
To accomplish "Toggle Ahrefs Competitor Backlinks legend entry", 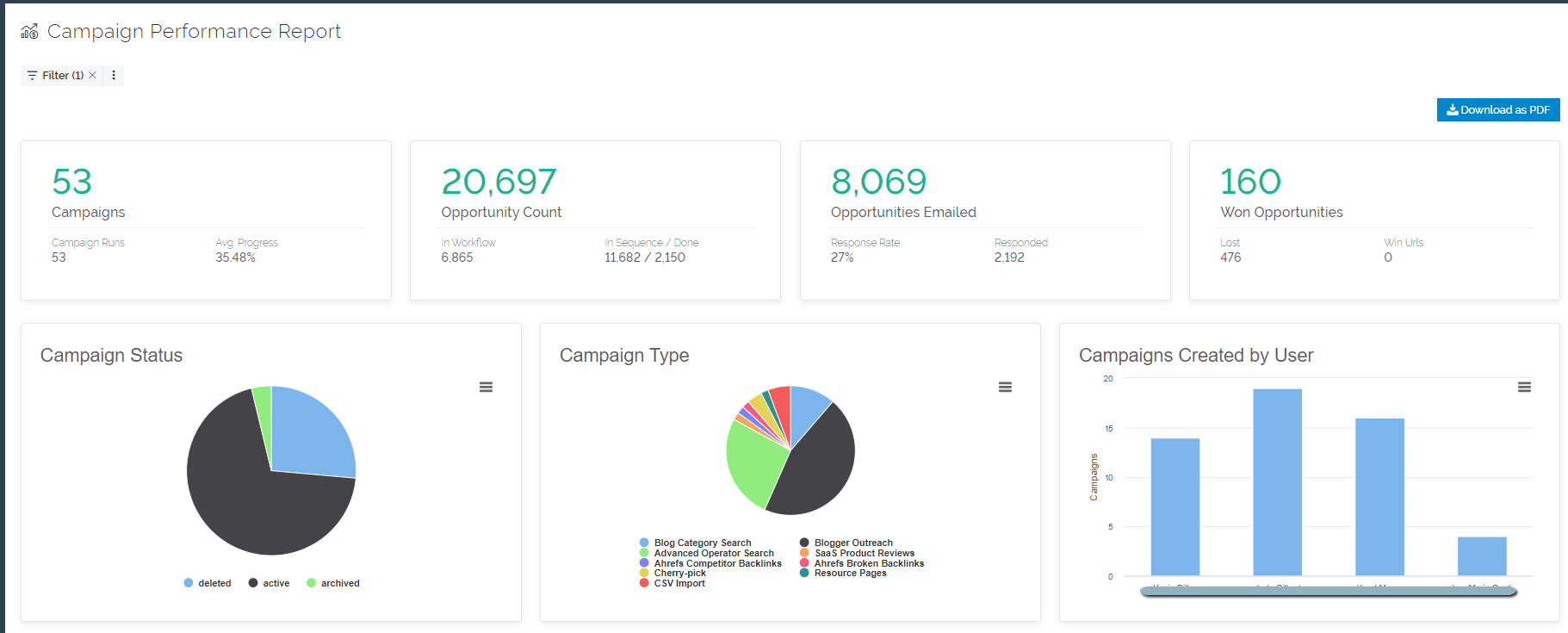I will 710,563.
